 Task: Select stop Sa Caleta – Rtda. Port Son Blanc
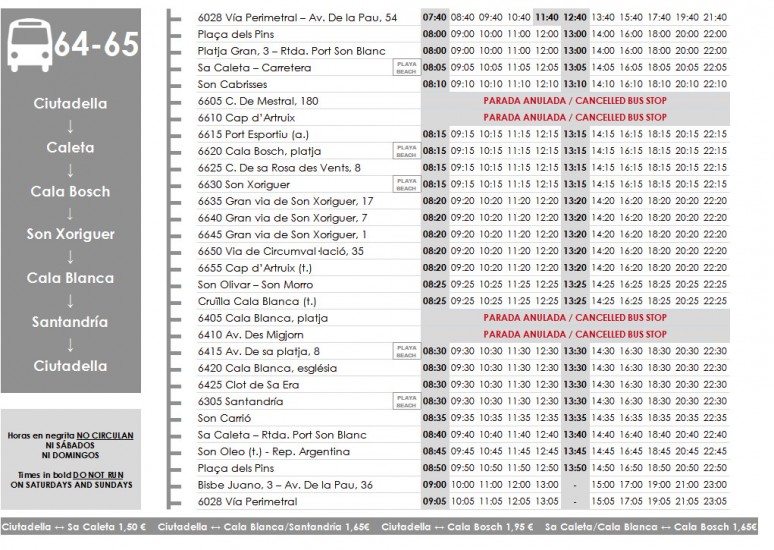[x=282, y=435]
